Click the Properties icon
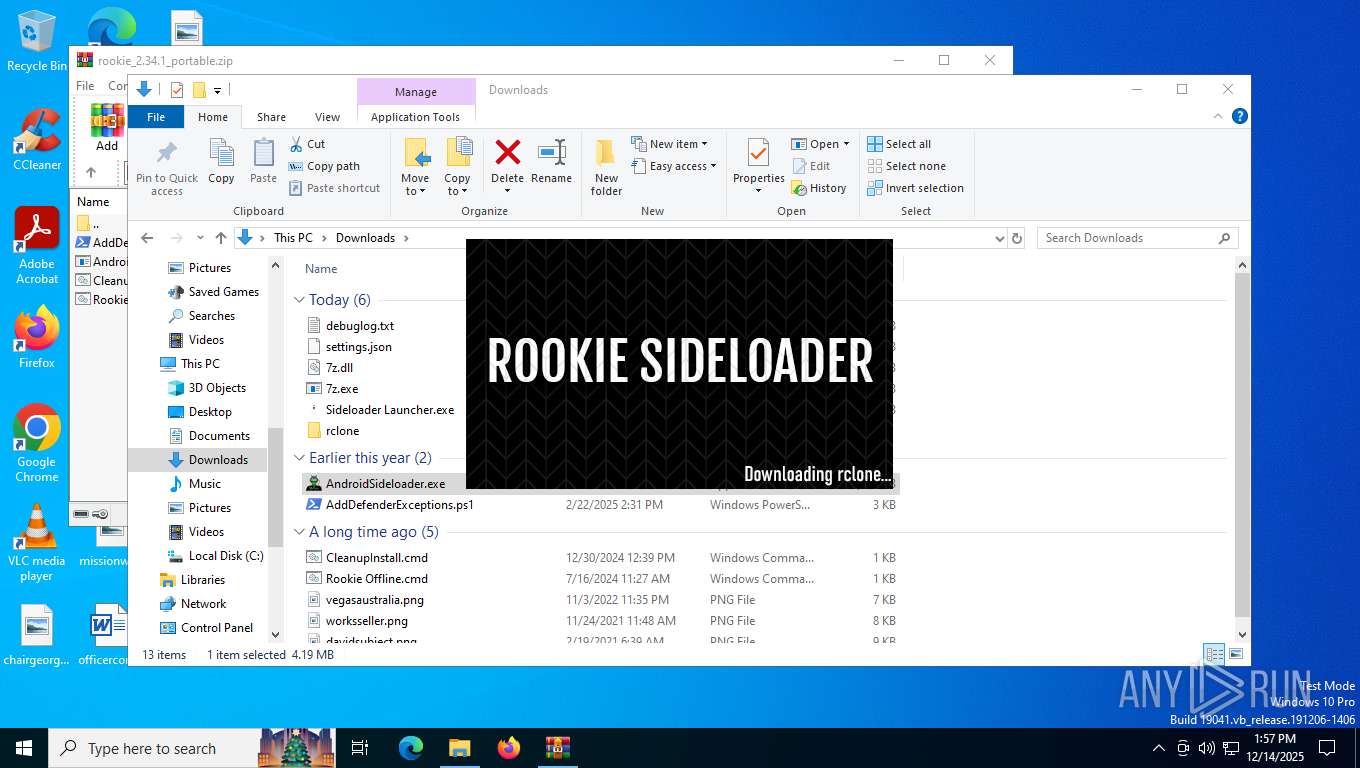 [x=758, y=153]
